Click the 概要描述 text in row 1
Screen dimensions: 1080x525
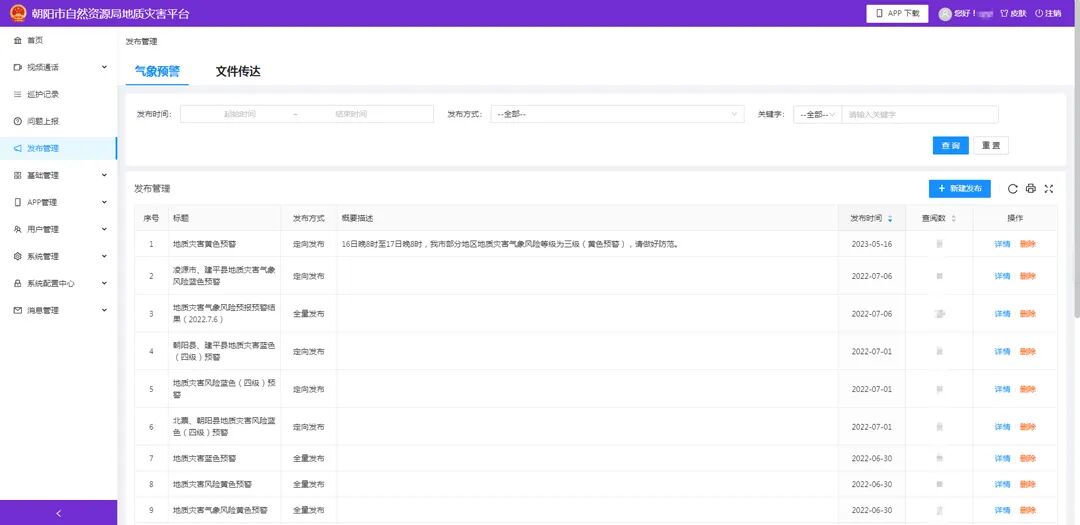[510, 244]
